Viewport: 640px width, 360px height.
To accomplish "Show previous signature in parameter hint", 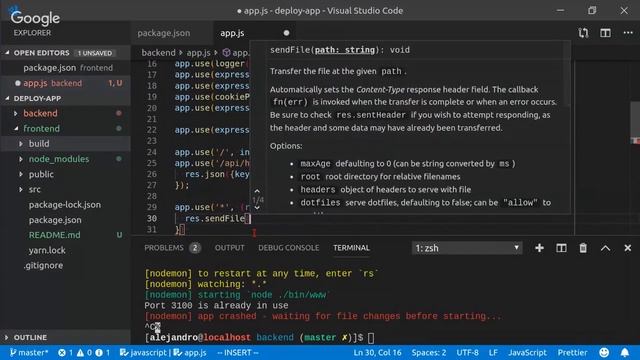I will click(x=257, y=191).
